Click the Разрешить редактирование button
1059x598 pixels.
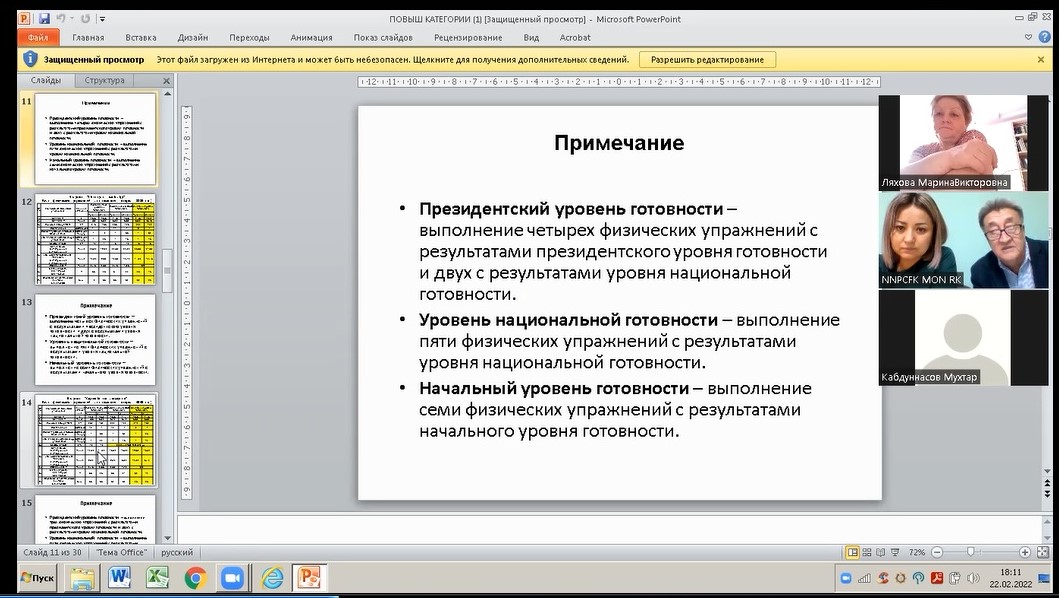pos(707,59)
